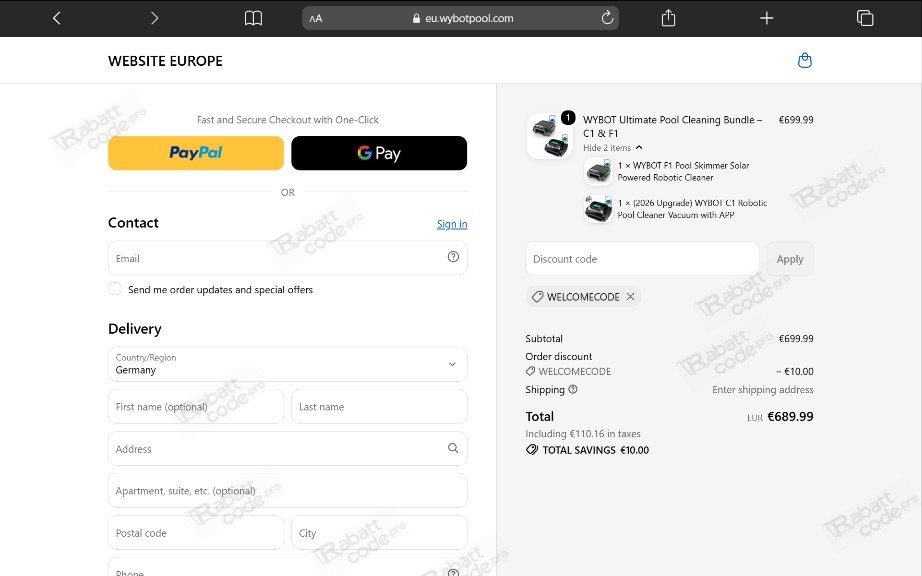Check Send me order updates and special offers
Image resolution: width=922 pixels, height=576 pixels.
[115, 289]
